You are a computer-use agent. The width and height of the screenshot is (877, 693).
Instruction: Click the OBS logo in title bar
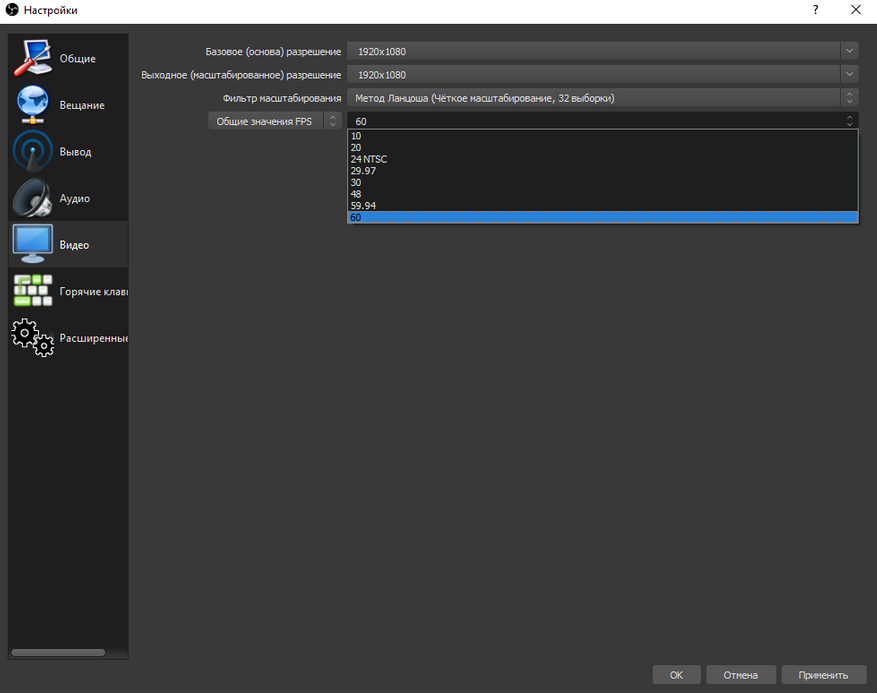[x=12, y=10]
